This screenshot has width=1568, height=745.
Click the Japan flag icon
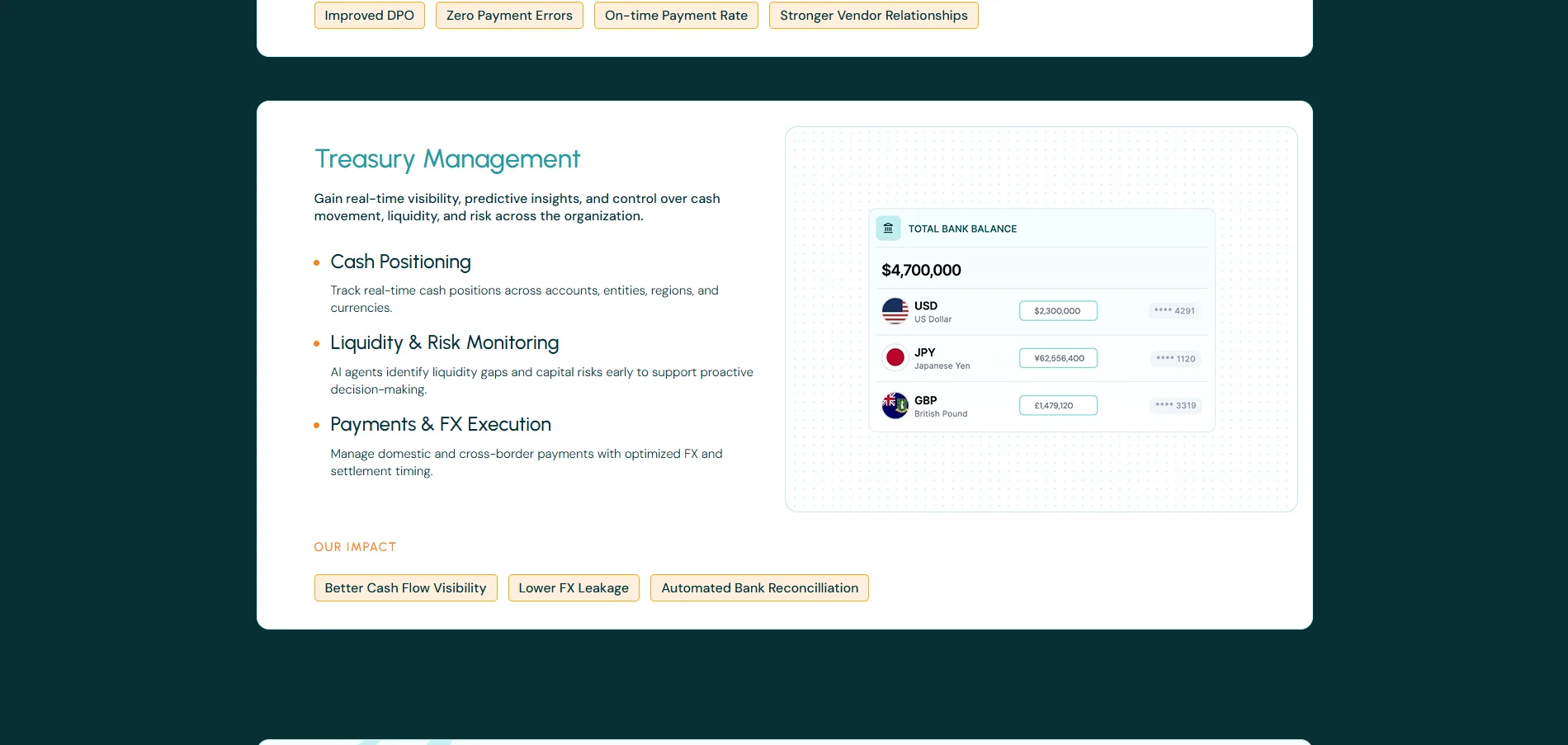895,358
